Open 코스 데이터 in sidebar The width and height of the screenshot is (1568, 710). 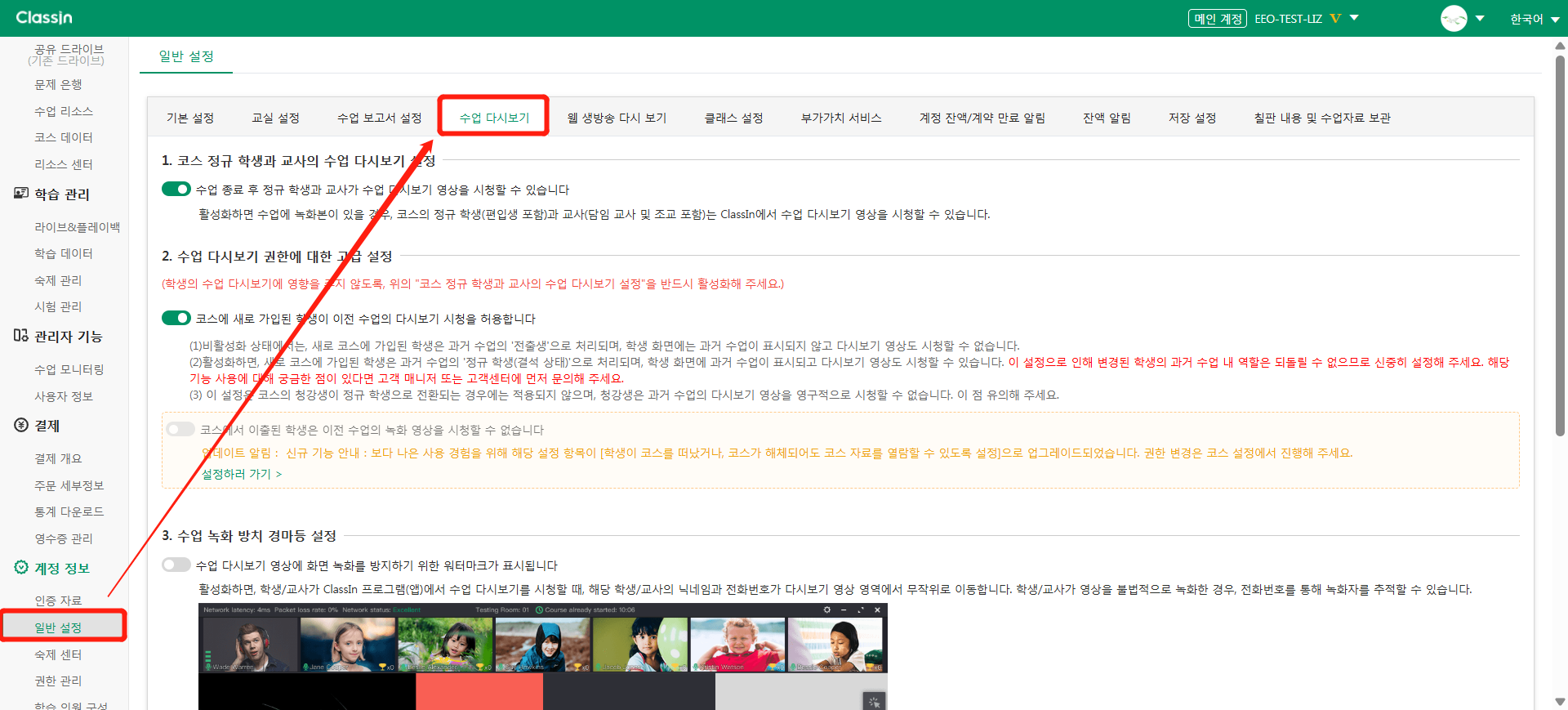coord(64,137)
